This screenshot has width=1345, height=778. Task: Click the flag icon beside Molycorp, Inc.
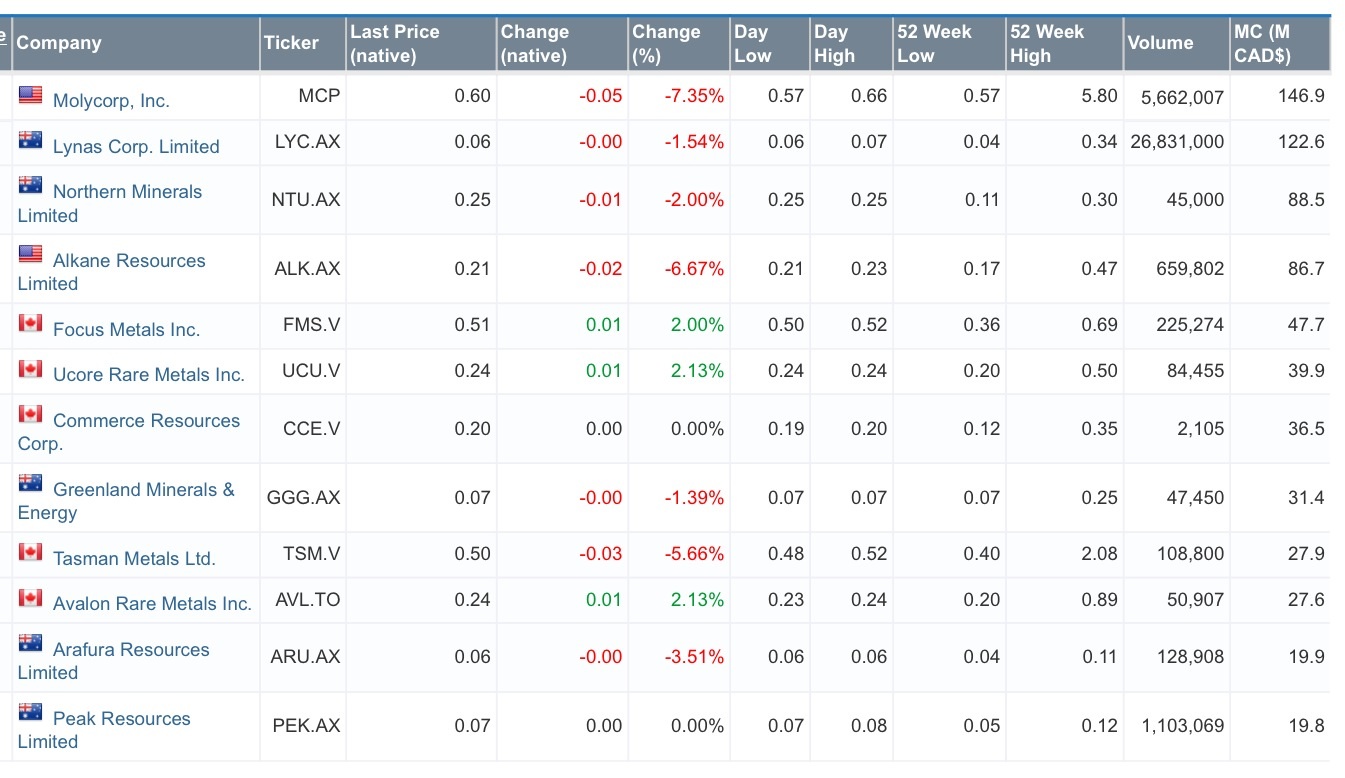(30, 96)
